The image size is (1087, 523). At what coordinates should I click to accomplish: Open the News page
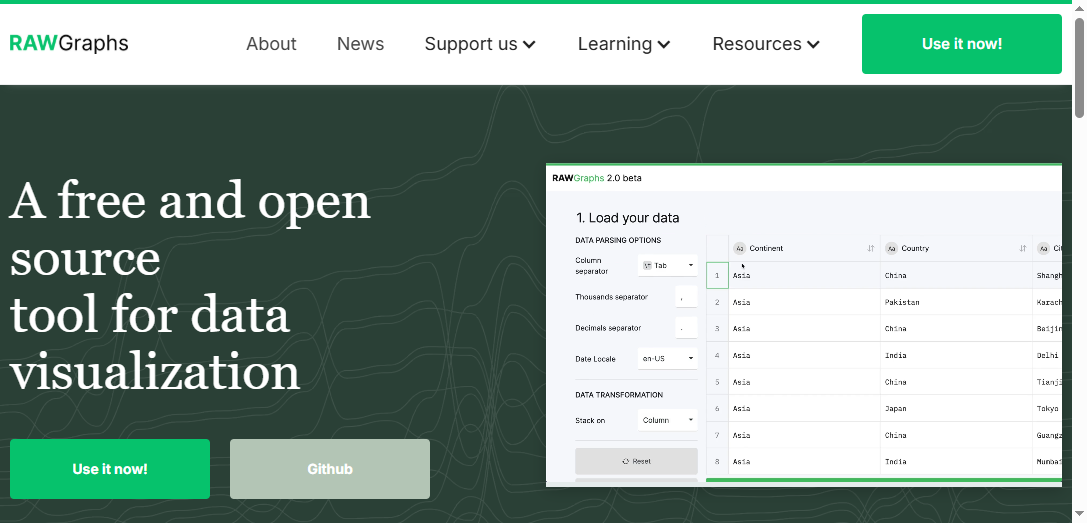point(360,44)
